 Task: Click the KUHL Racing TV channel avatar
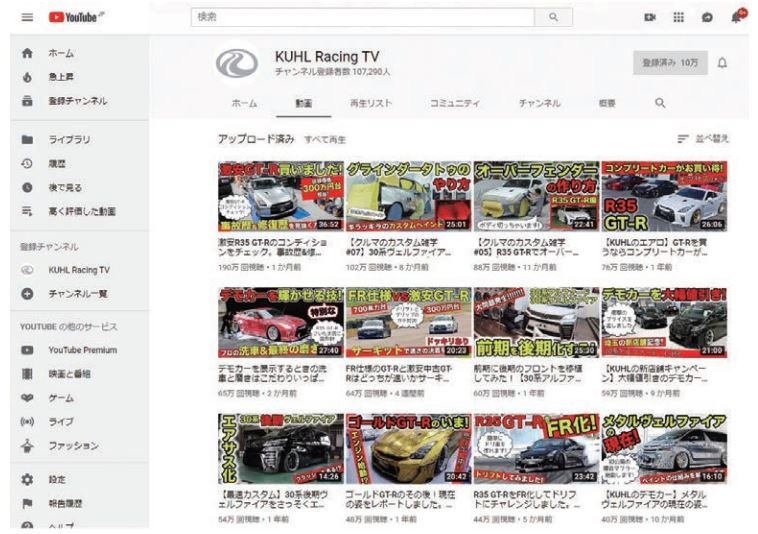pos(237,63)
